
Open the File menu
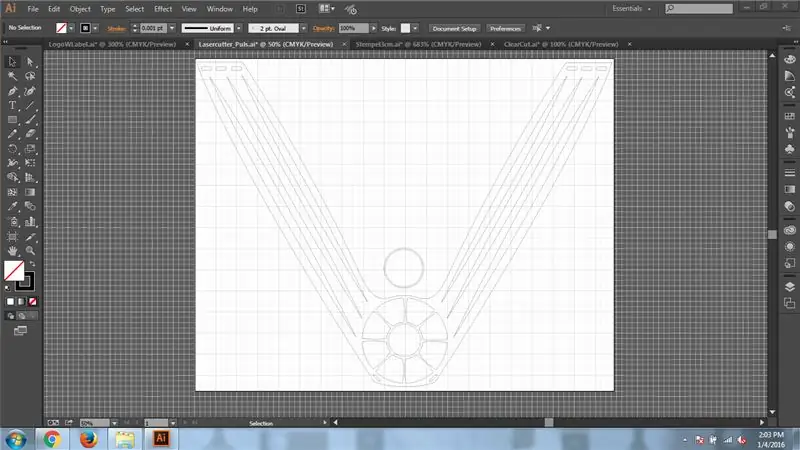(33, 9)
